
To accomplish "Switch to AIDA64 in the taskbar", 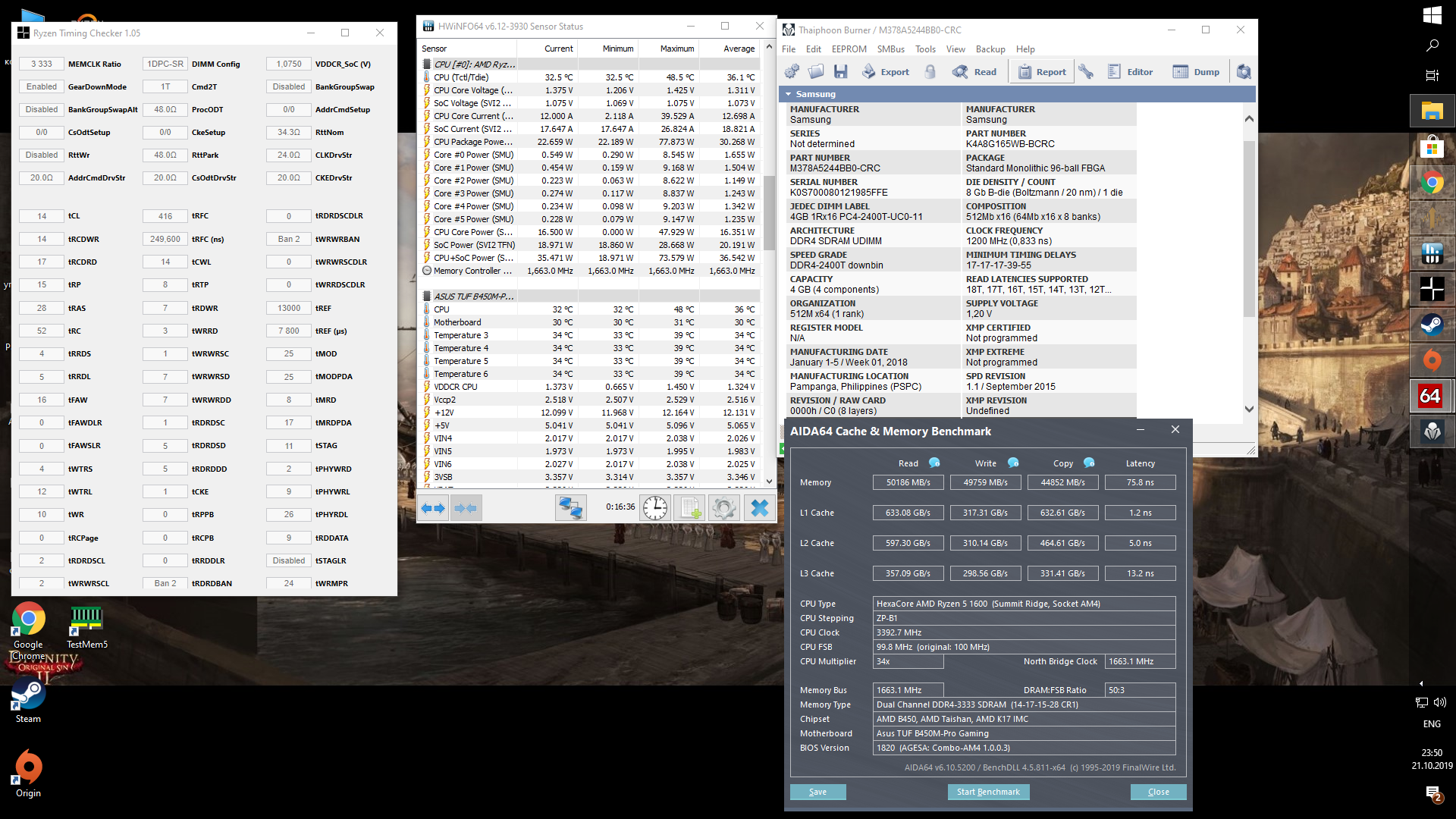I will pyautogui.click(x=1432, y=396).
